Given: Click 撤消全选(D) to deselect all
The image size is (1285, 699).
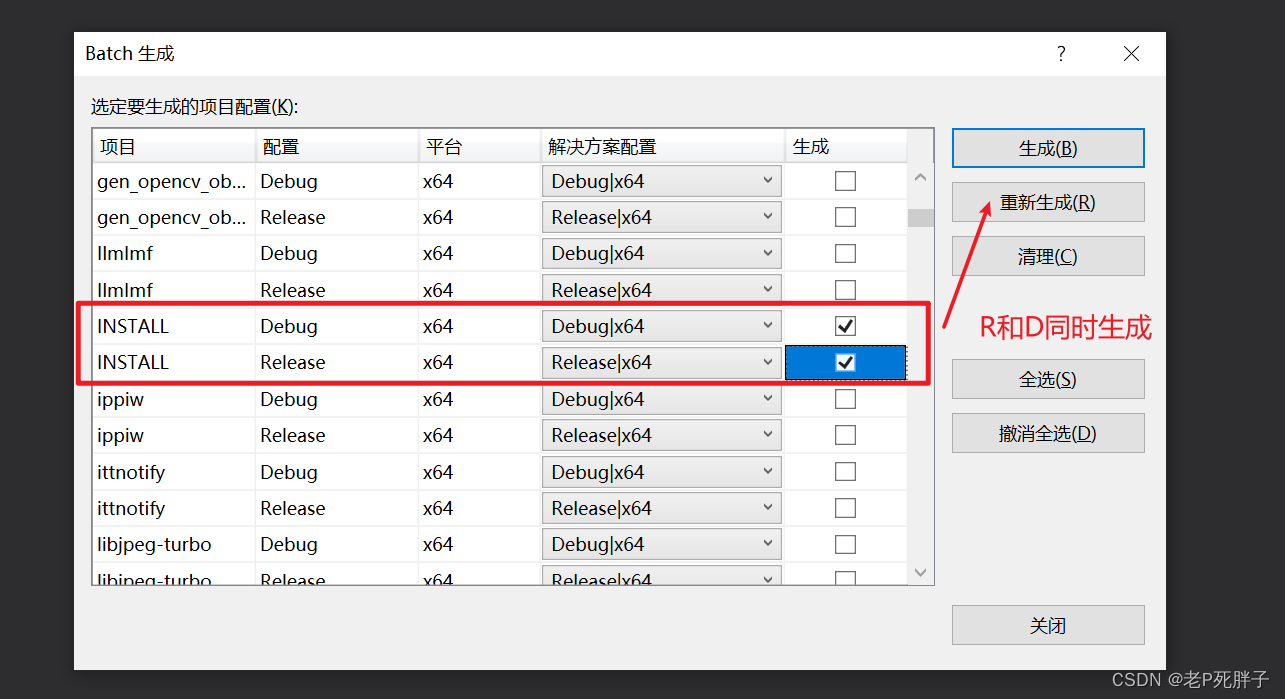Looking at the screenshot, I should coord(1047,433).
